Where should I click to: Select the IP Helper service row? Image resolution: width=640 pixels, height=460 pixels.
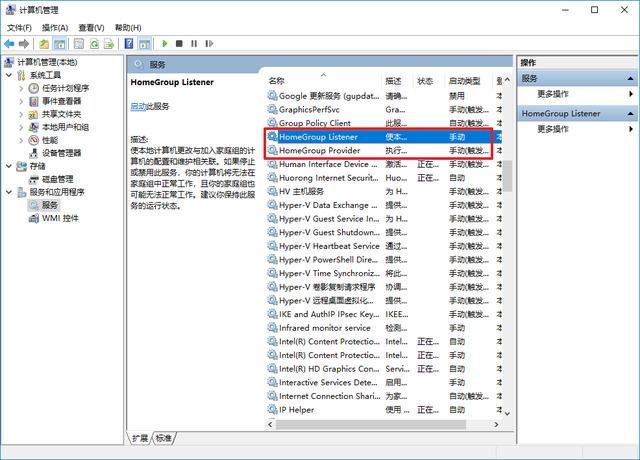(384, 410)
